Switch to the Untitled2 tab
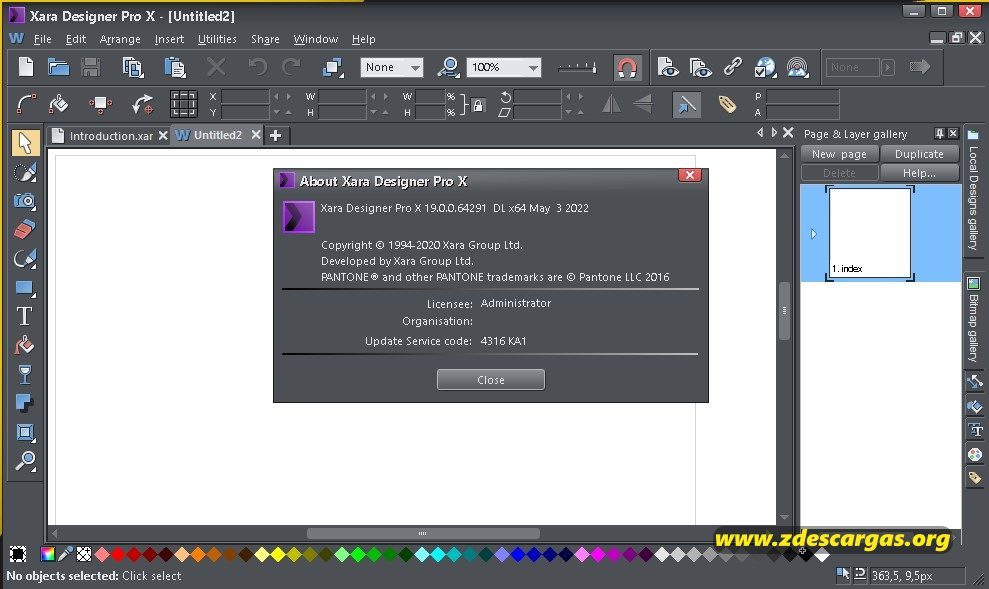This screenshot has width=989, height=589. click(218, 135)
